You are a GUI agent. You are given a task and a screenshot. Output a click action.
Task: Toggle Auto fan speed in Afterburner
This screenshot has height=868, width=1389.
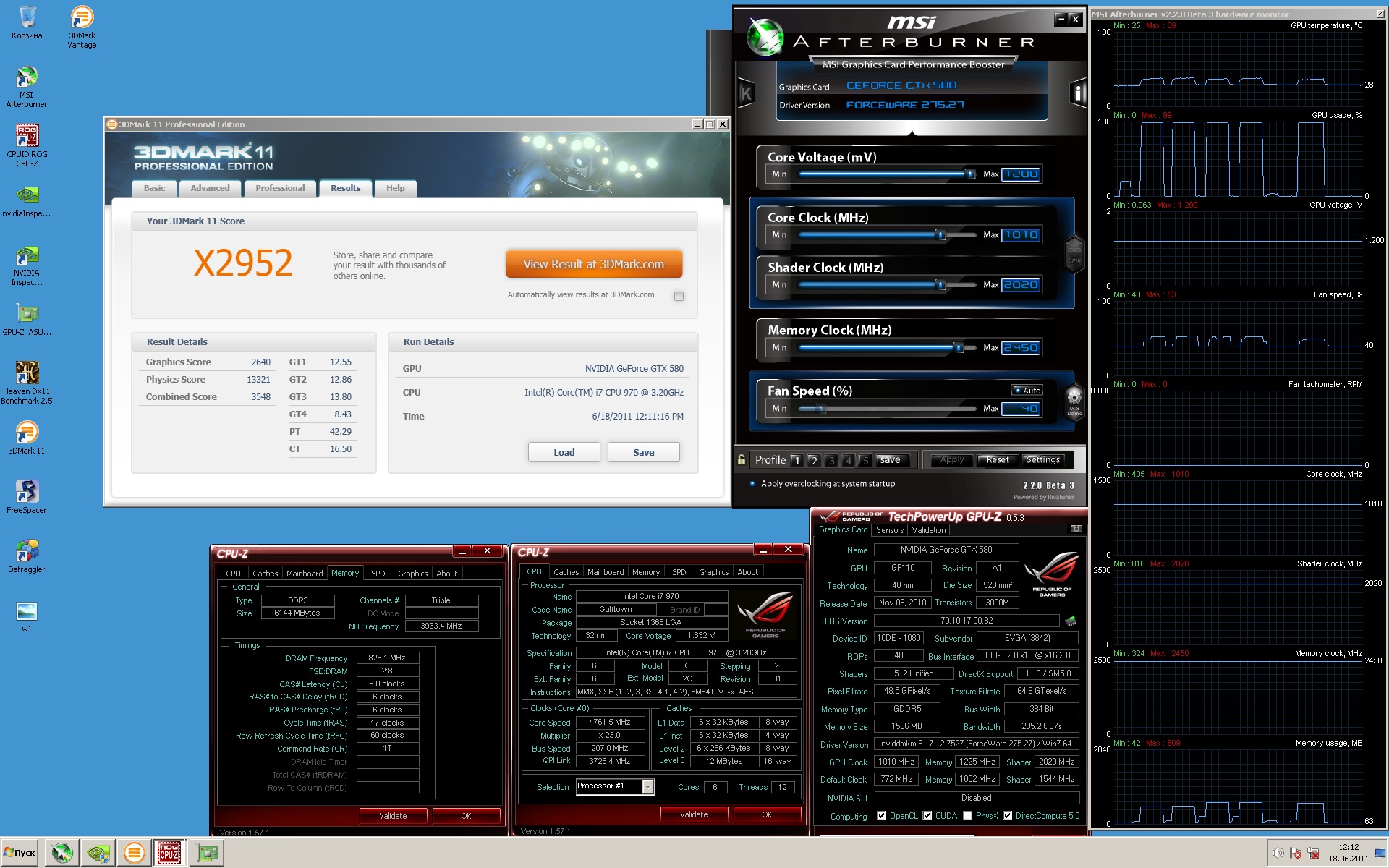(x=1027, y=391)
